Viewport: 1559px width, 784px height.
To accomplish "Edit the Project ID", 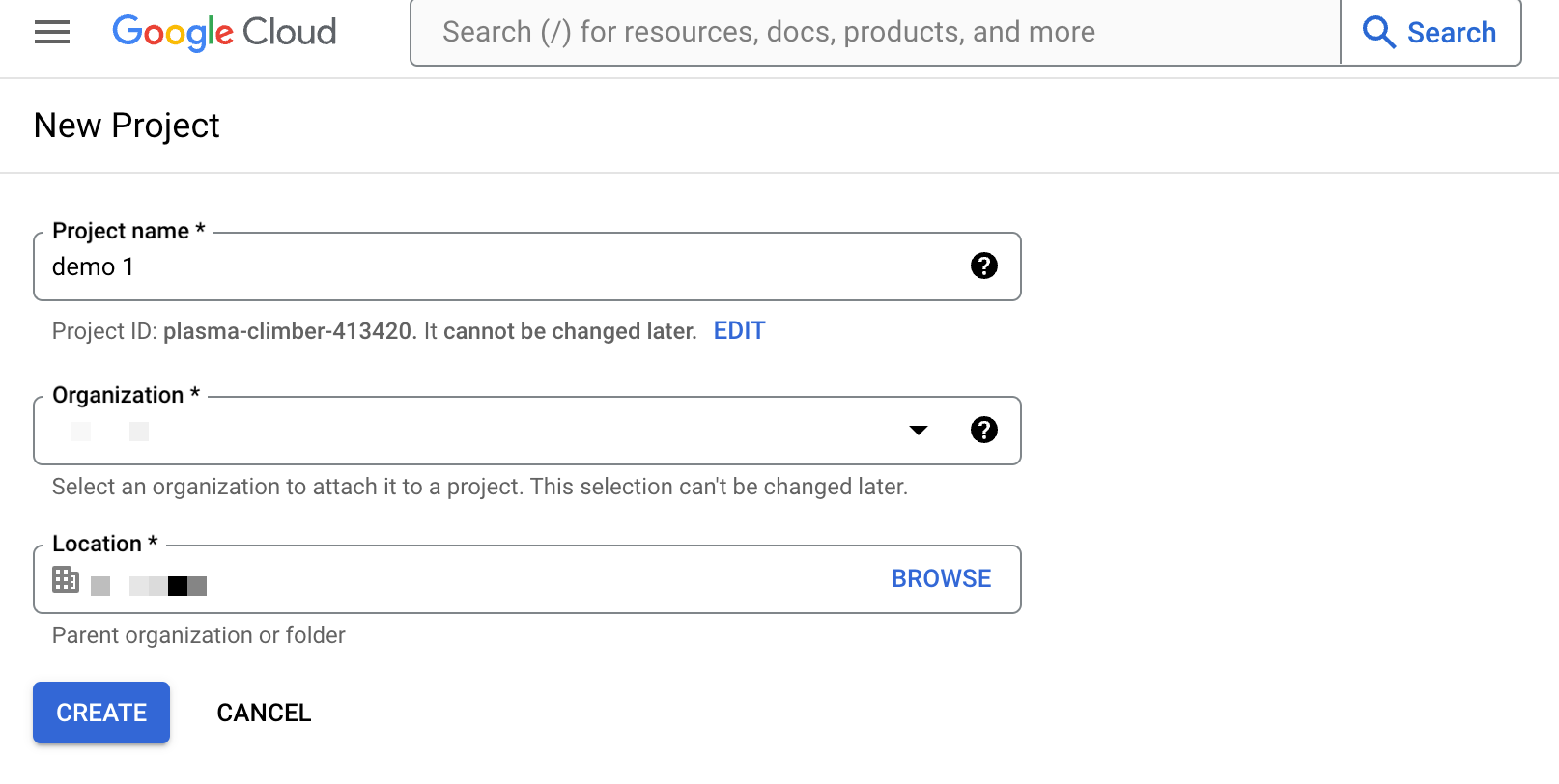I will coord(739,331).
